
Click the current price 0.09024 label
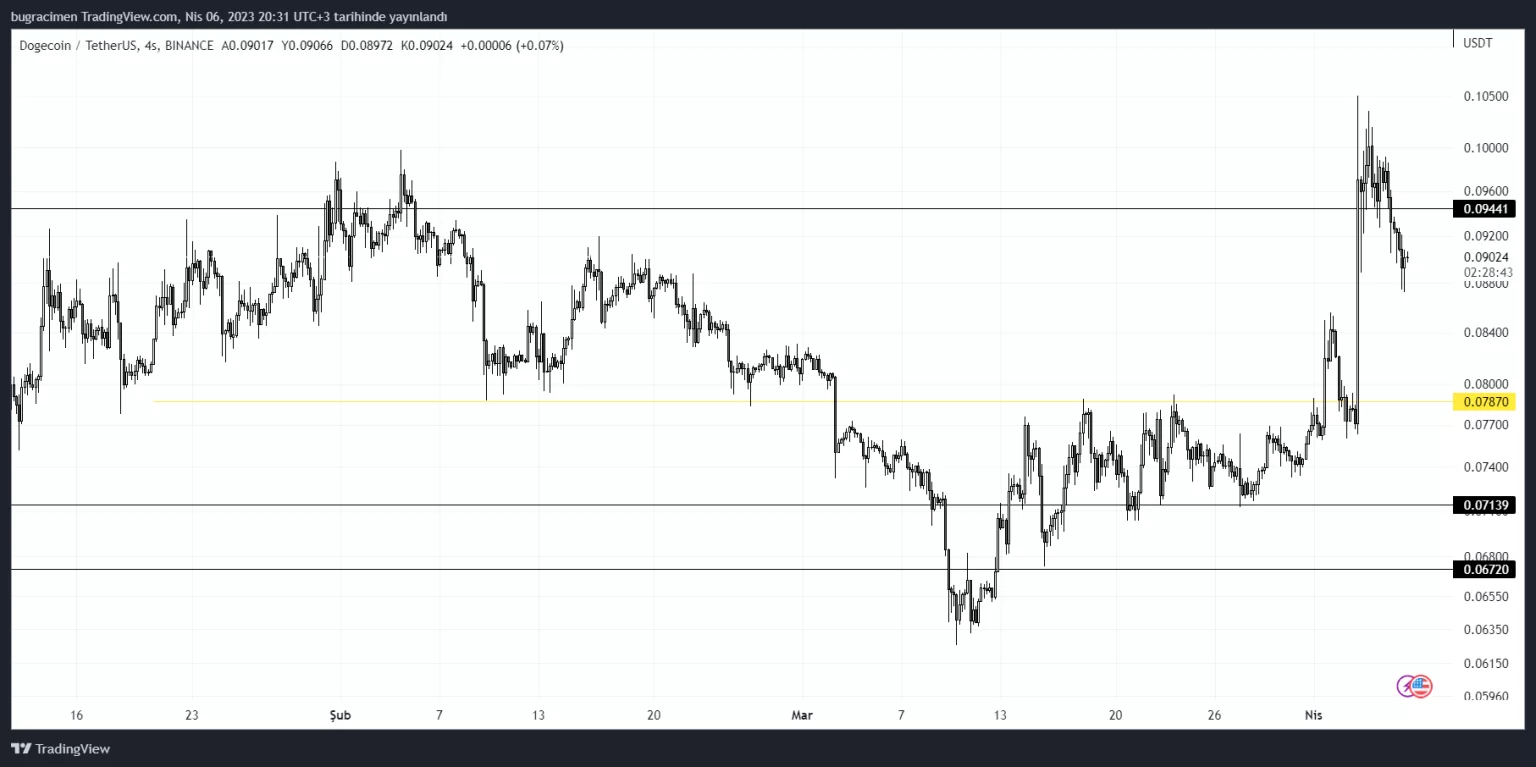1486,257
